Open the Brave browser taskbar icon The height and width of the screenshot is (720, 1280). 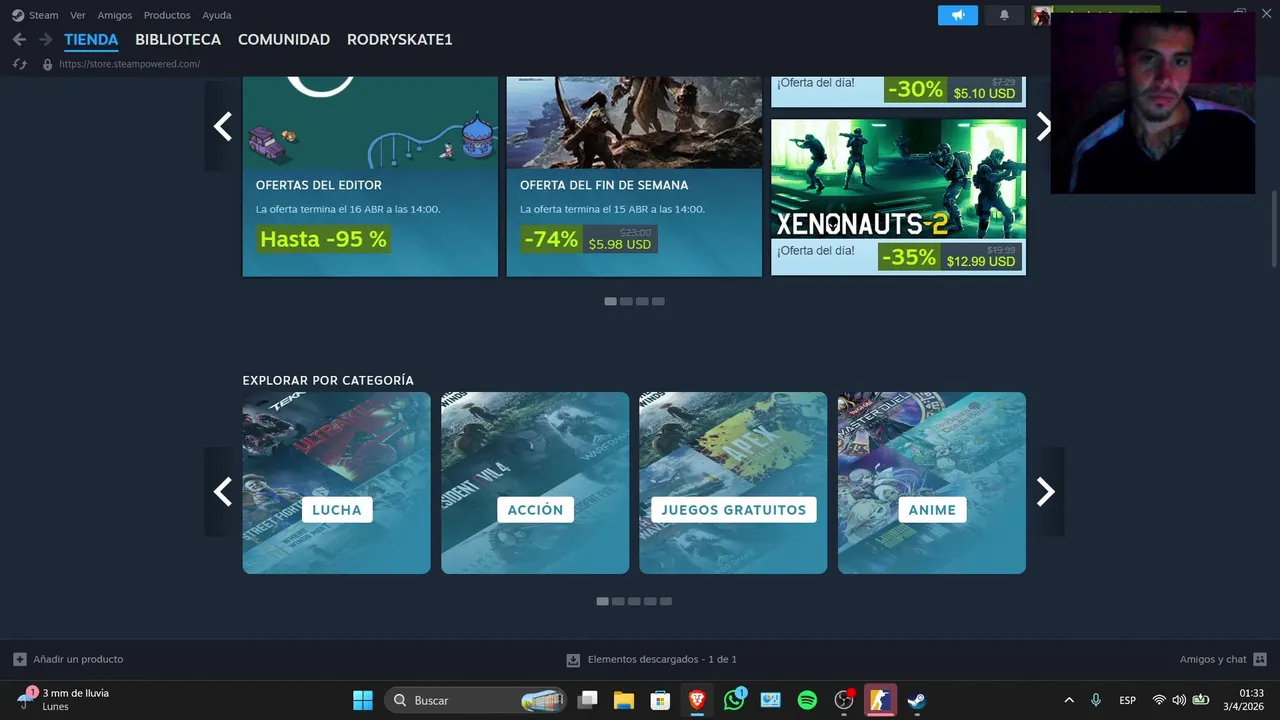[x=697, y=700]
